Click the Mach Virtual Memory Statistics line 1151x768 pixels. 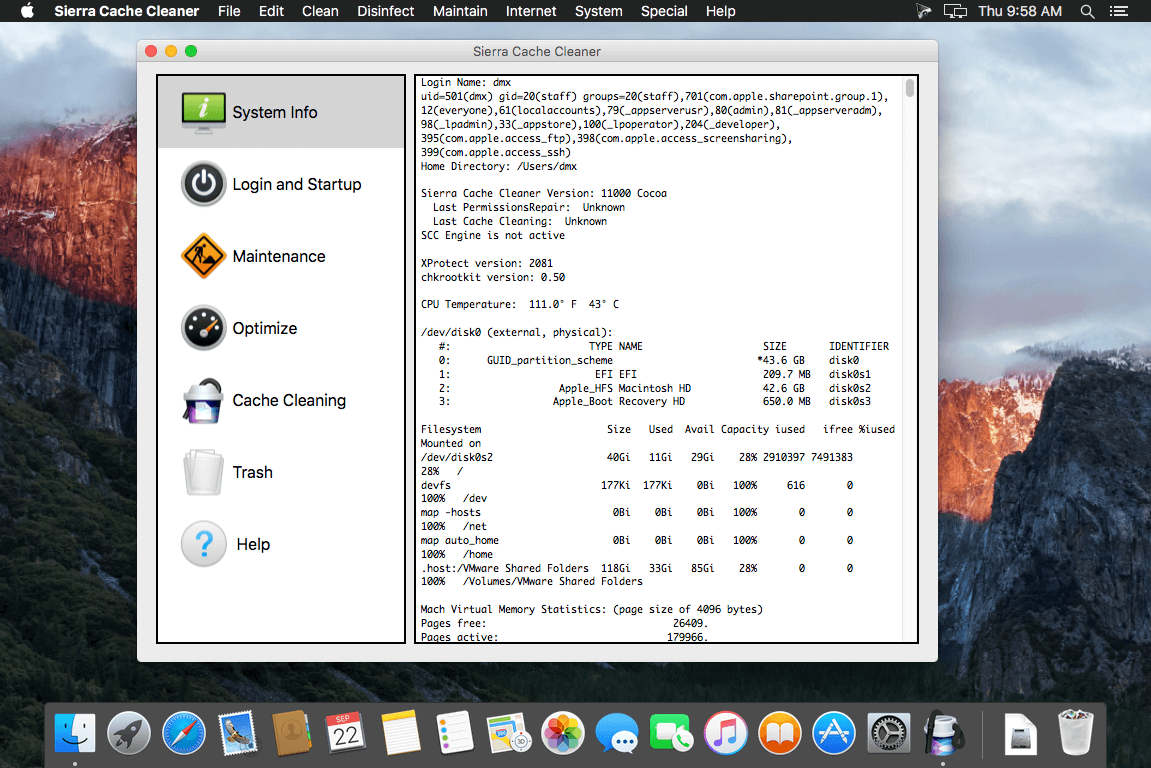click(x=591, y=609)
